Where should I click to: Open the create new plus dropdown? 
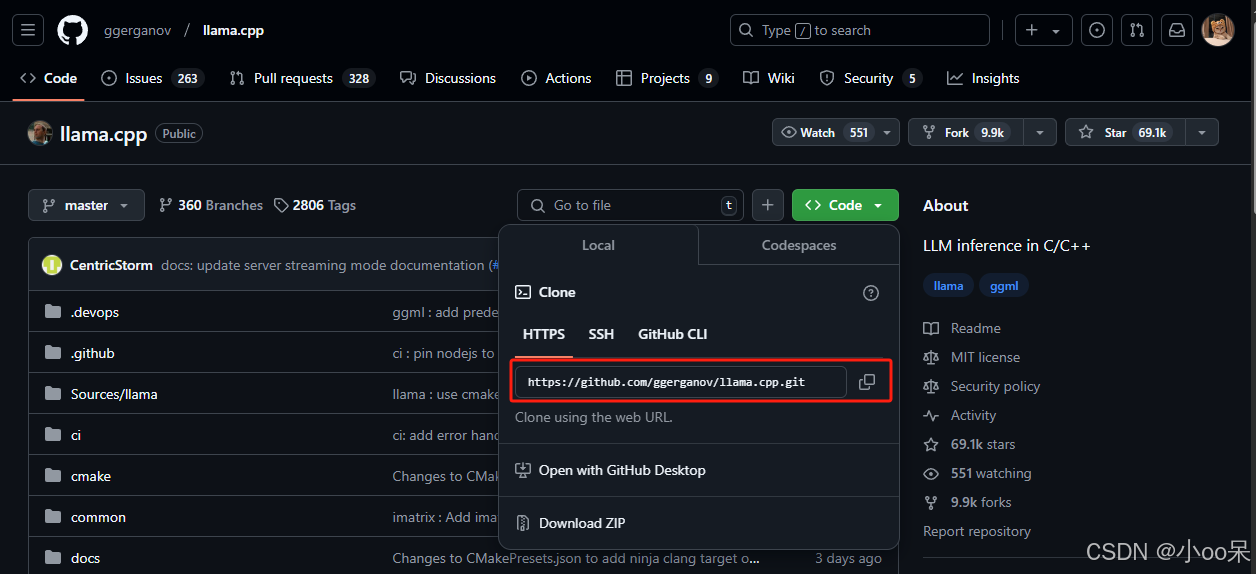pos(1044,30)
